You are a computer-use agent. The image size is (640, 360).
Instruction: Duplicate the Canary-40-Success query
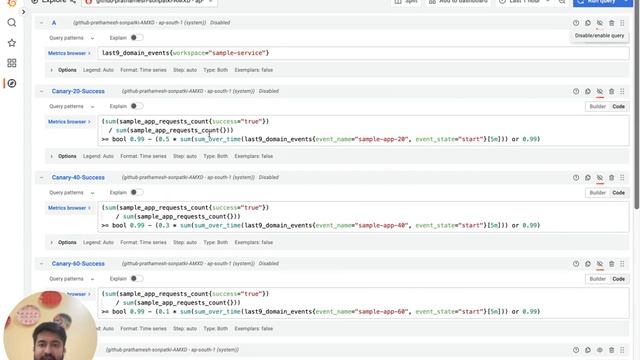coord(588,178)
